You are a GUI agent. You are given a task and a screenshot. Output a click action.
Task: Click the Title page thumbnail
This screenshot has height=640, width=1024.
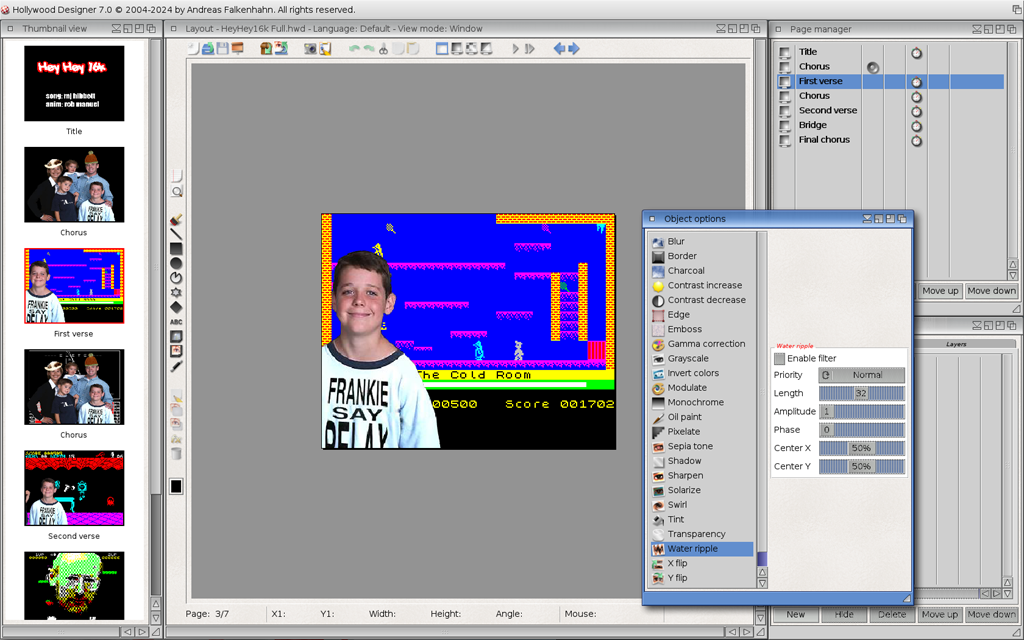[x=74, y=83]
